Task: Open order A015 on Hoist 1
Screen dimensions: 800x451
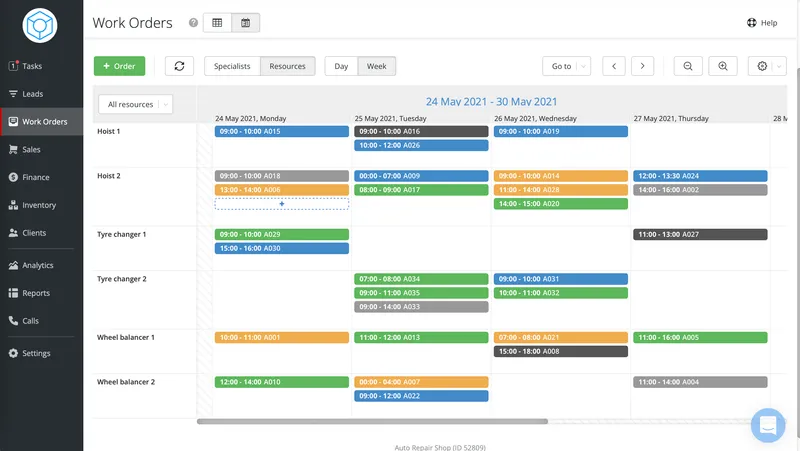Action: [x=282, y=131]
